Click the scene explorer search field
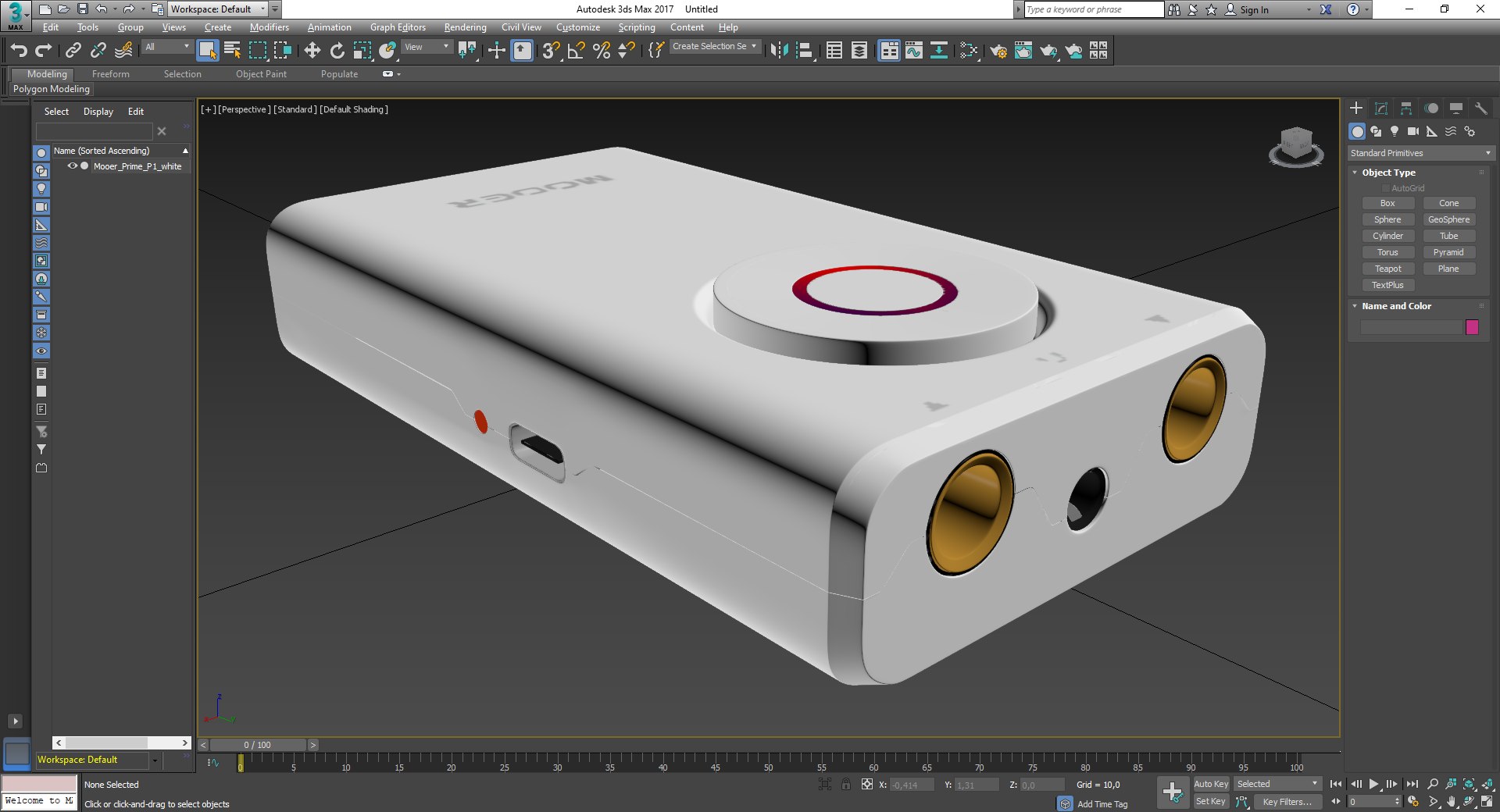Viewport: 1500px width, 812px height. coord(94,131)
